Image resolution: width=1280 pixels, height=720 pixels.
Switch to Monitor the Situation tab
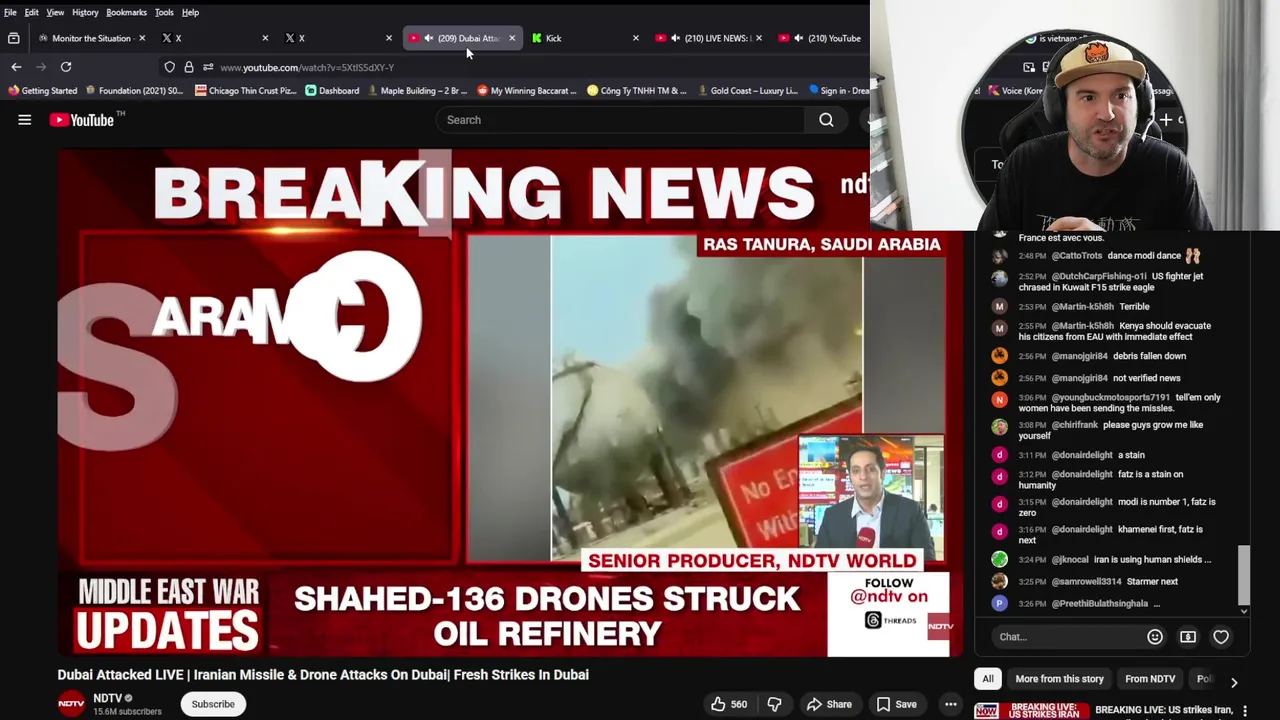click(91, 38)
